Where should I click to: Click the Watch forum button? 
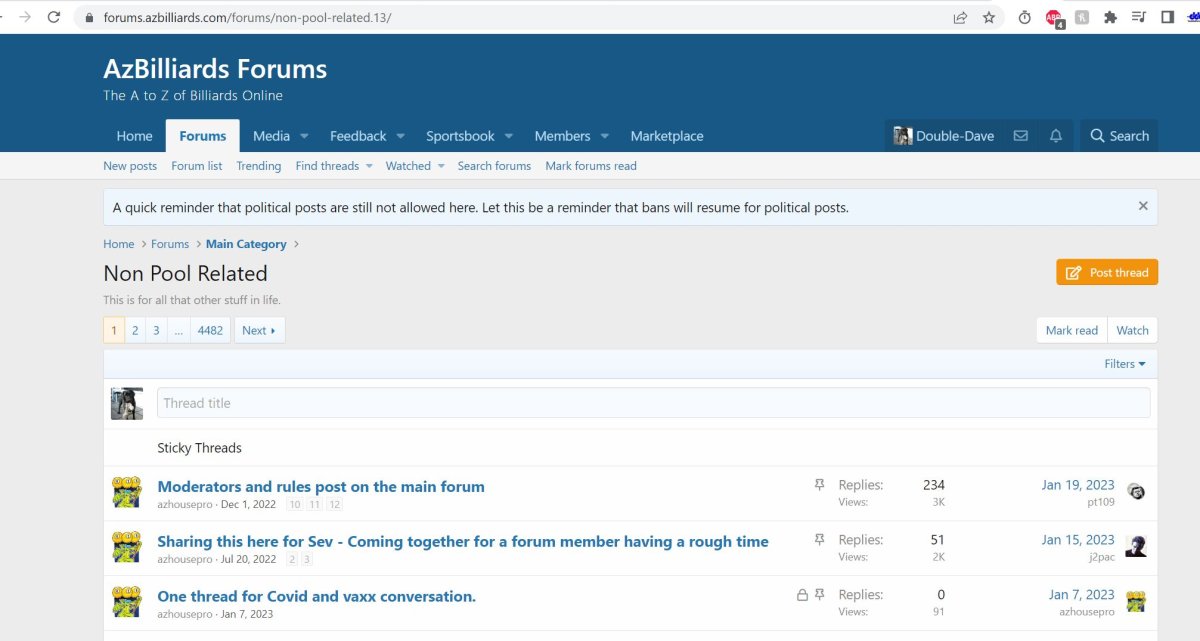pyautogui.click(x=1132, y=330)
